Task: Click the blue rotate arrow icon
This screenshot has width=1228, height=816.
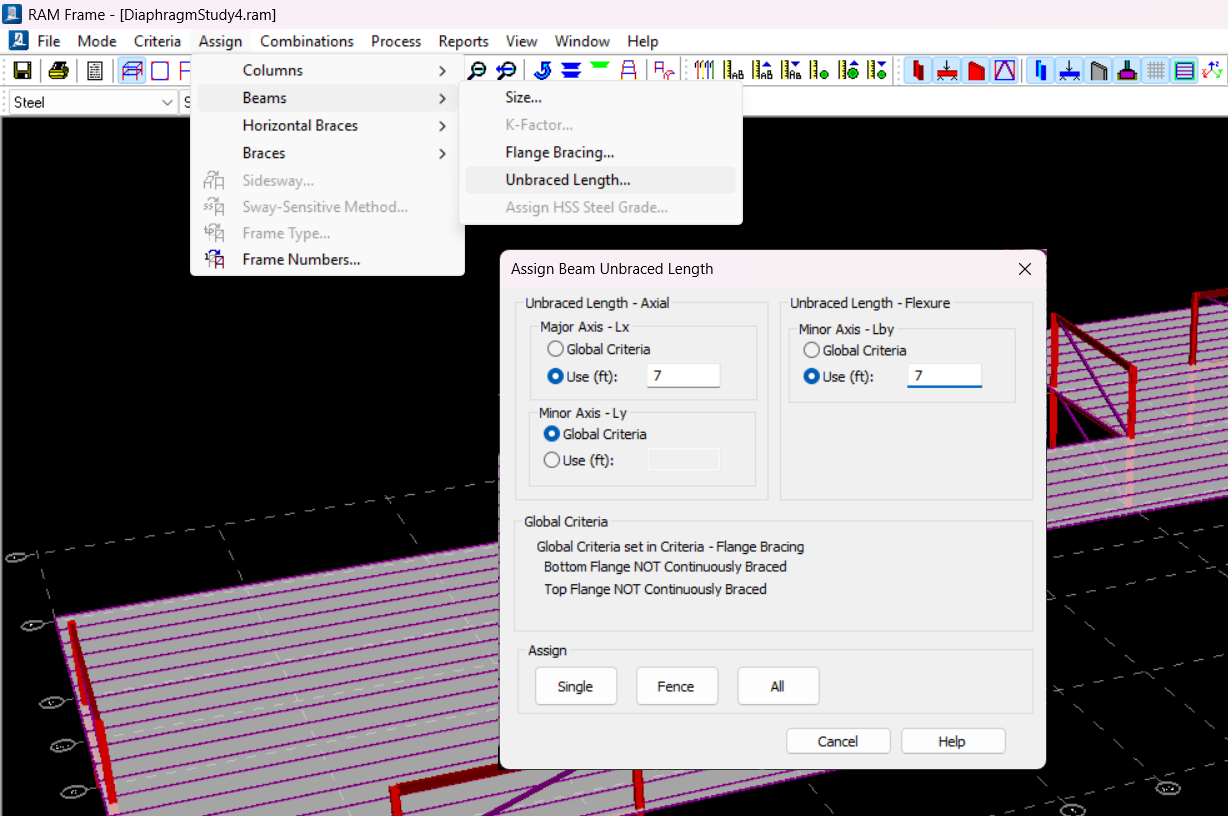Action: point(543,71)
